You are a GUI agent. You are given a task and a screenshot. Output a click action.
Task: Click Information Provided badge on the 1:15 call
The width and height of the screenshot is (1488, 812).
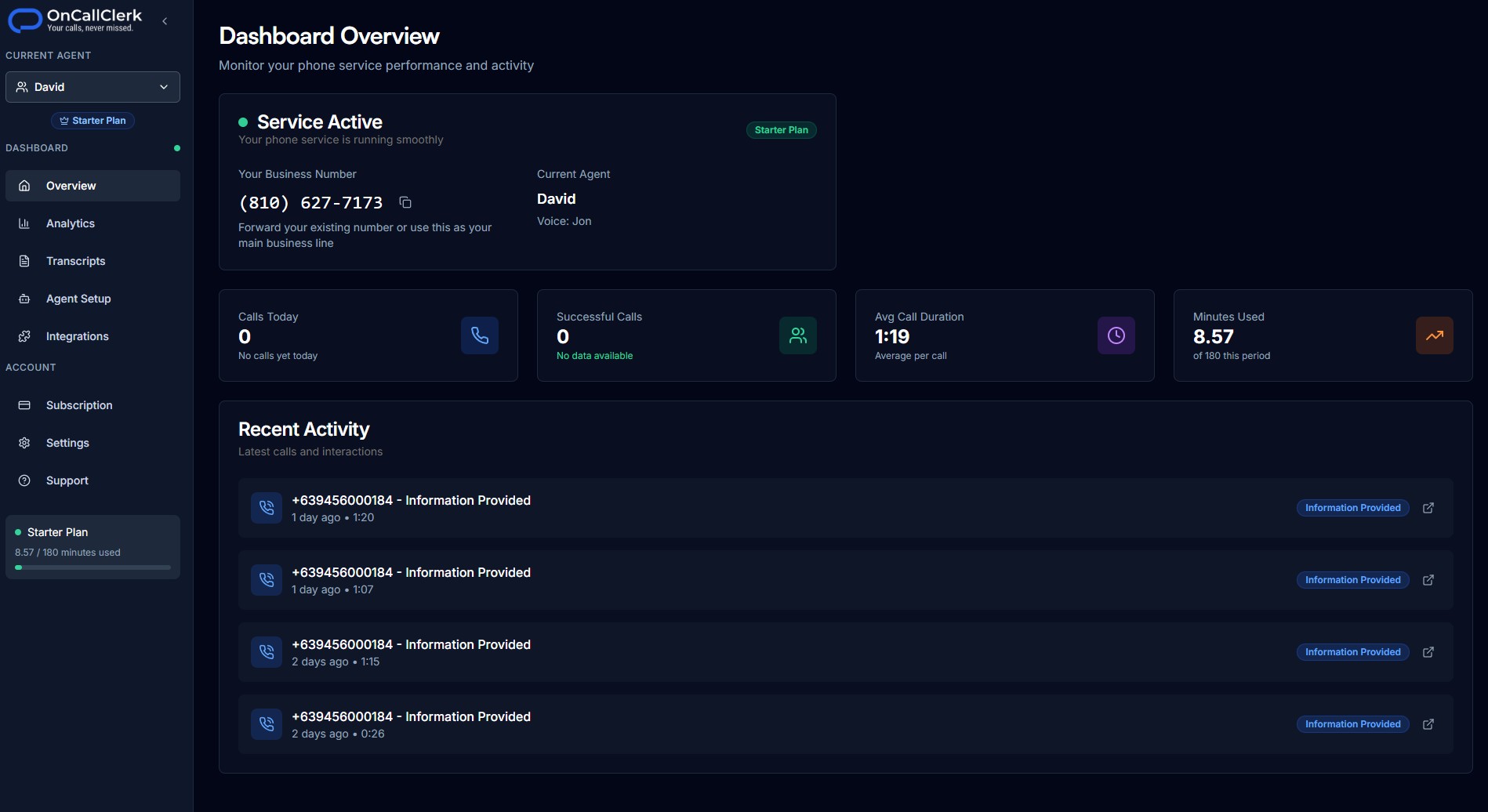(x=1352, y=652)
